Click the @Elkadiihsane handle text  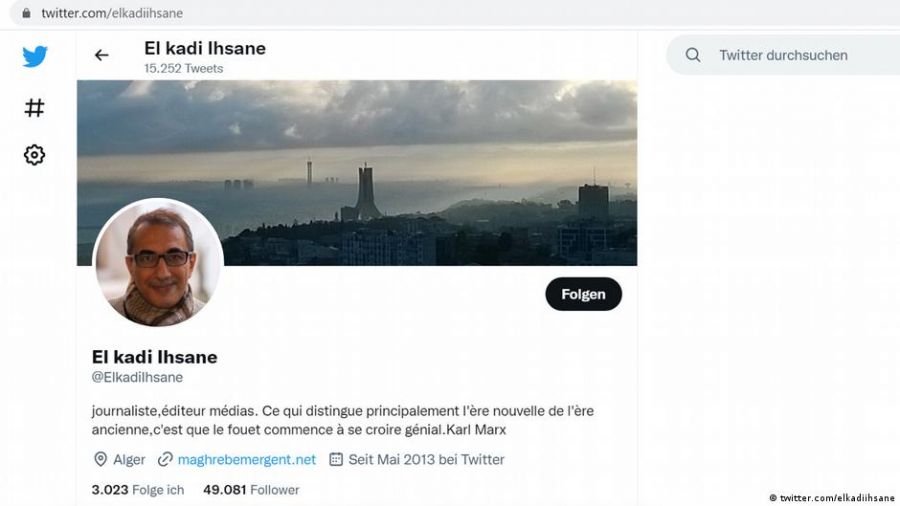point(137,378)
